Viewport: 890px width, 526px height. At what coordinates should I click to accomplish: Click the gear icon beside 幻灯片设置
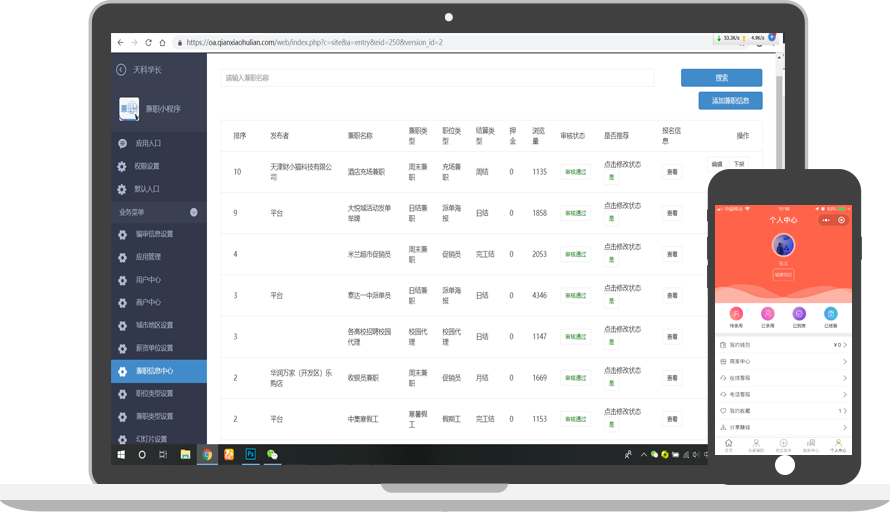[x=122, y=439]
